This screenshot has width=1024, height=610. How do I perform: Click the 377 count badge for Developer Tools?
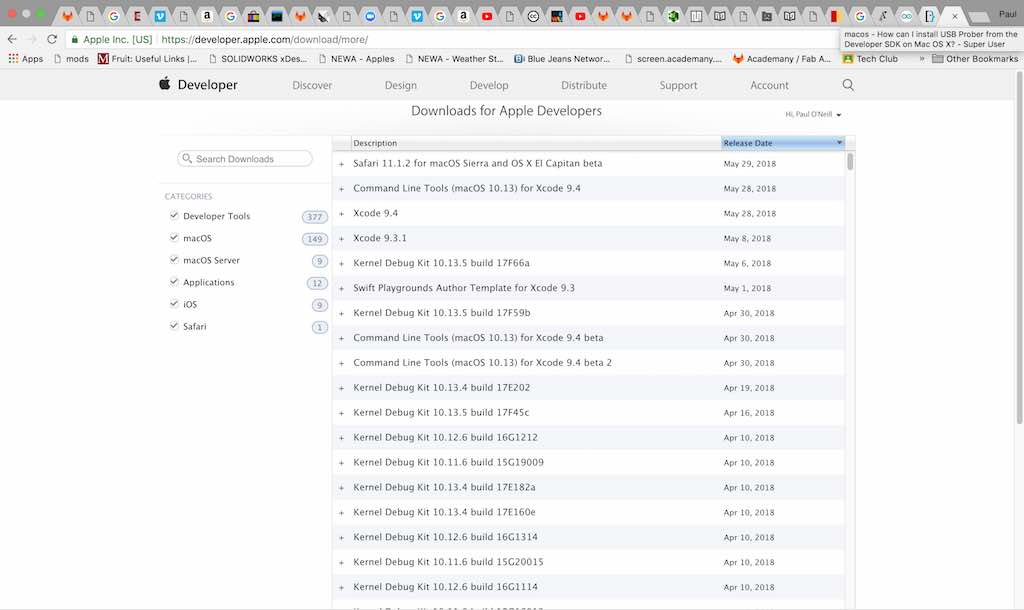pos(315,216)
